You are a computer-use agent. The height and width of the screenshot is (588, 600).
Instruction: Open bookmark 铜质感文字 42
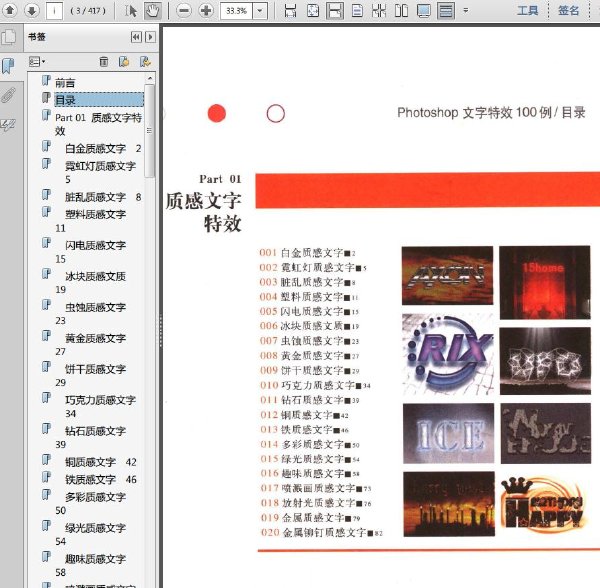tap(101, 462)
